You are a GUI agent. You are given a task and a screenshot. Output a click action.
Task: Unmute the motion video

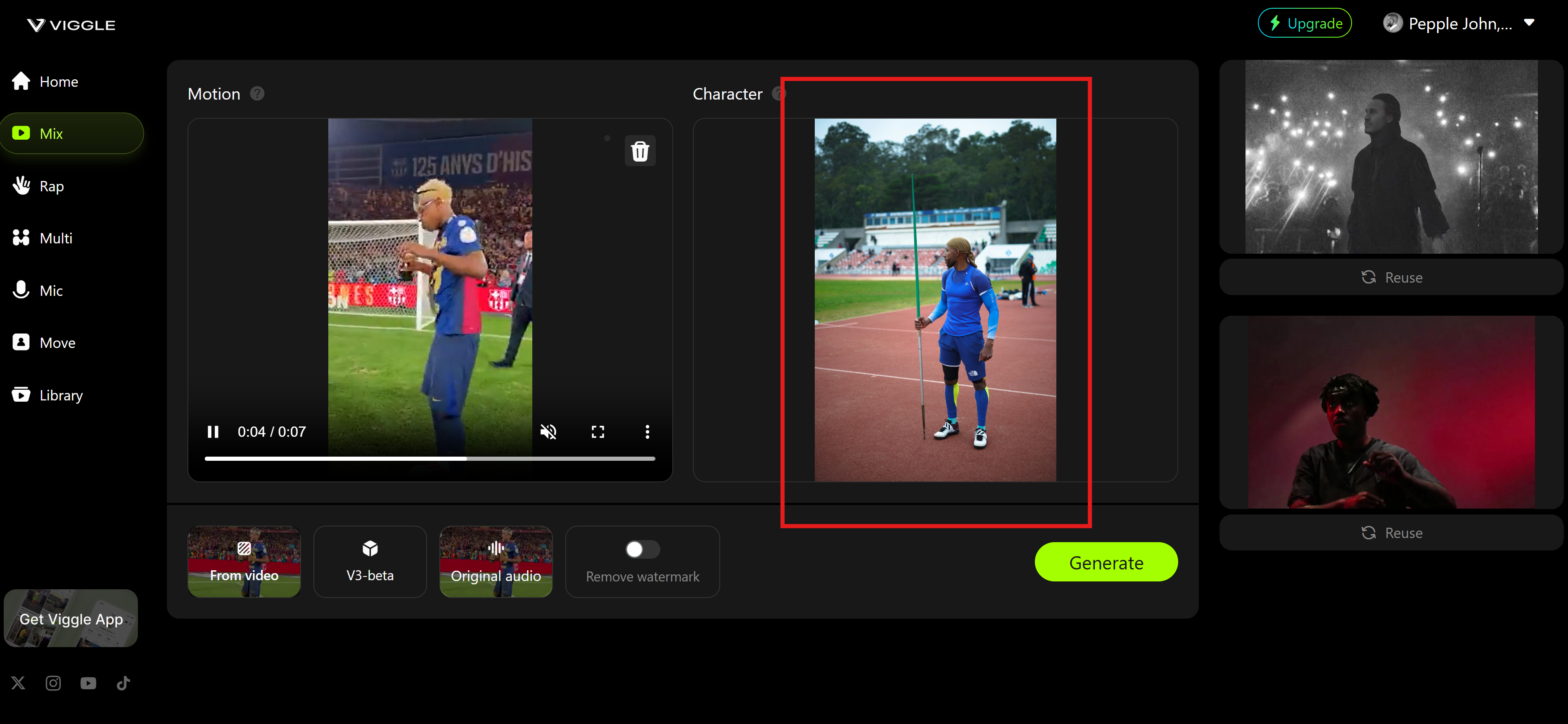(x=548, y=431)
